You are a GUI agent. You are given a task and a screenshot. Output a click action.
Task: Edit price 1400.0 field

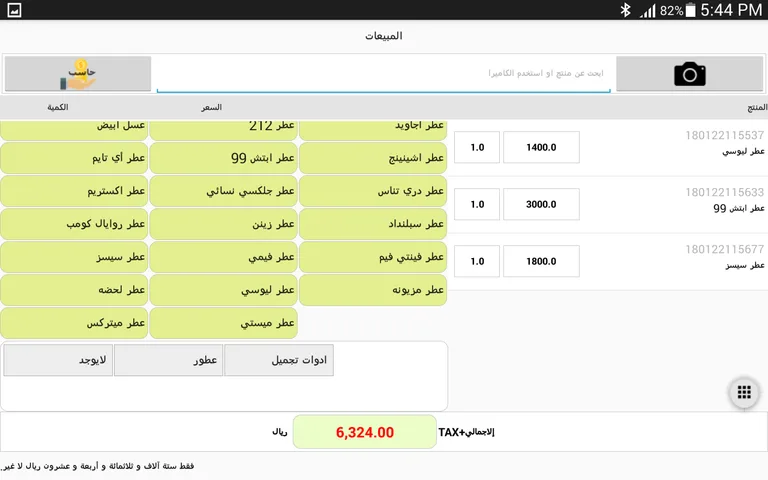coord(541,147)
